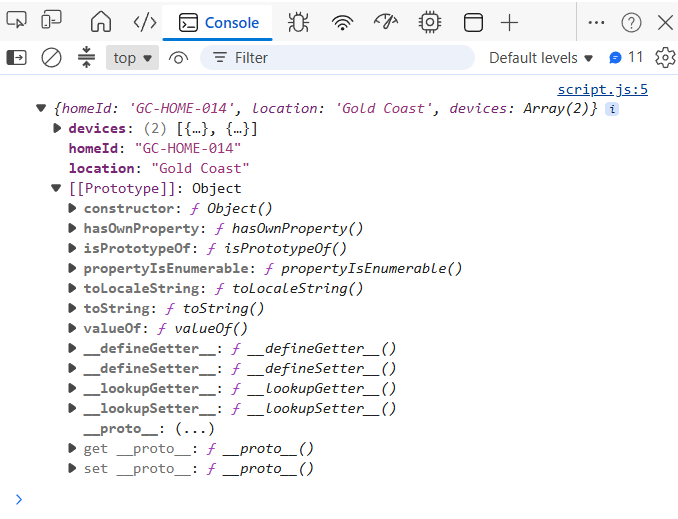Click the console prompt input line
The height and width of the screenshot is (519, 678).
coord(346,500)
